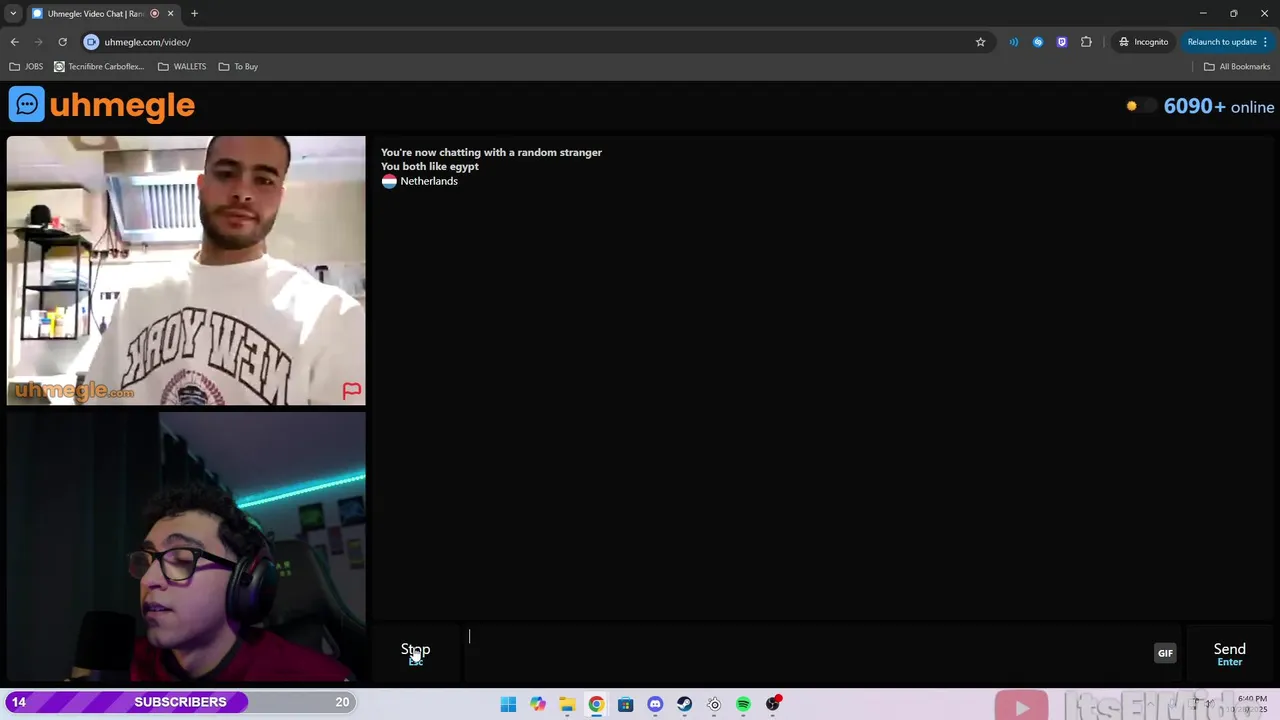
Task: Open the tab search dropdown arrow
Action: [x=13, y=13]
